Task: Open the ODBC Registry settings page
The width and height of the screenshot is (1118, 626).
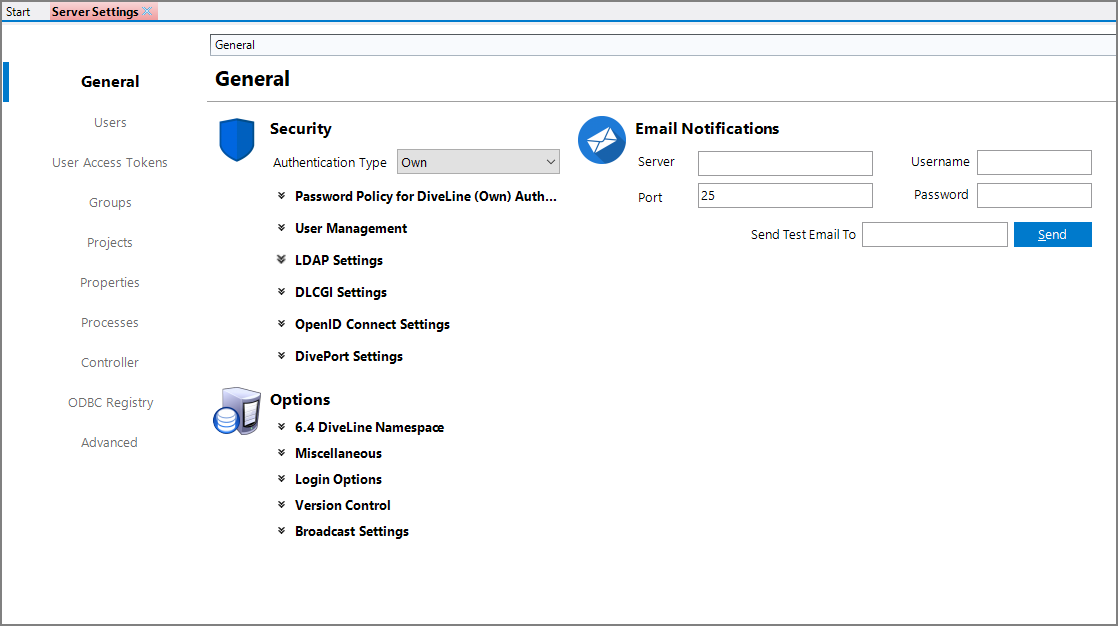Action: point(110,401)
